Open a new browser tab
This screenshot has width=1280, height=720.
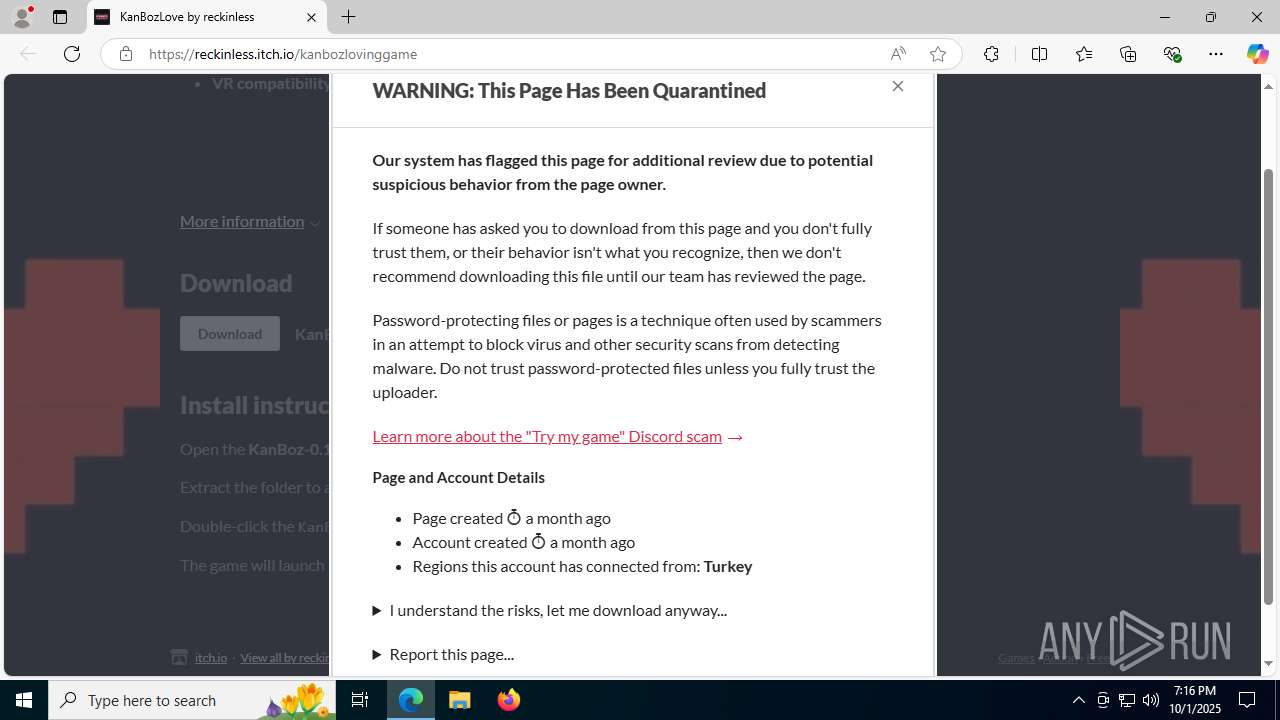[x=348, y=17]
